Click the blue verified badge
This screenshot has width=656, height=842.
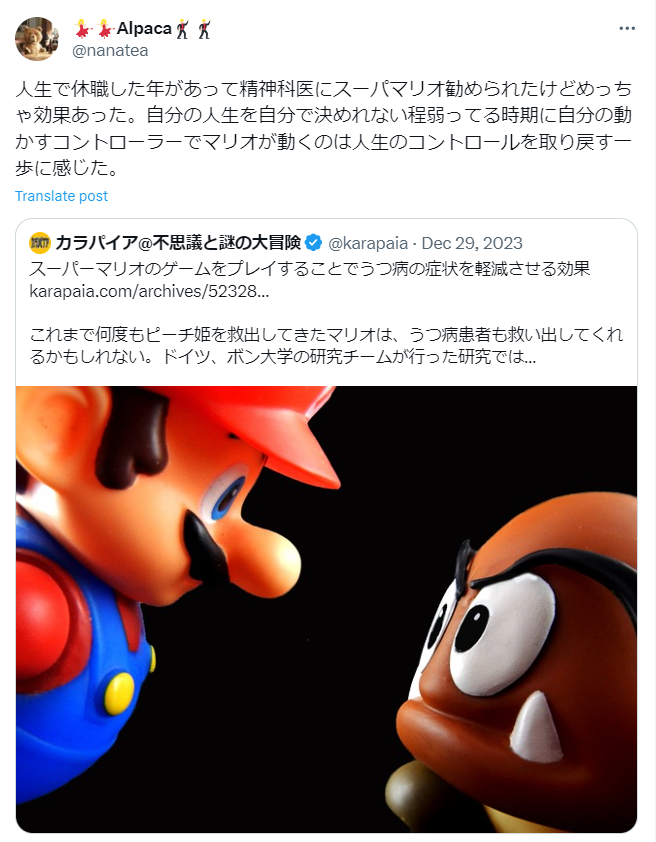pos(313,243)
